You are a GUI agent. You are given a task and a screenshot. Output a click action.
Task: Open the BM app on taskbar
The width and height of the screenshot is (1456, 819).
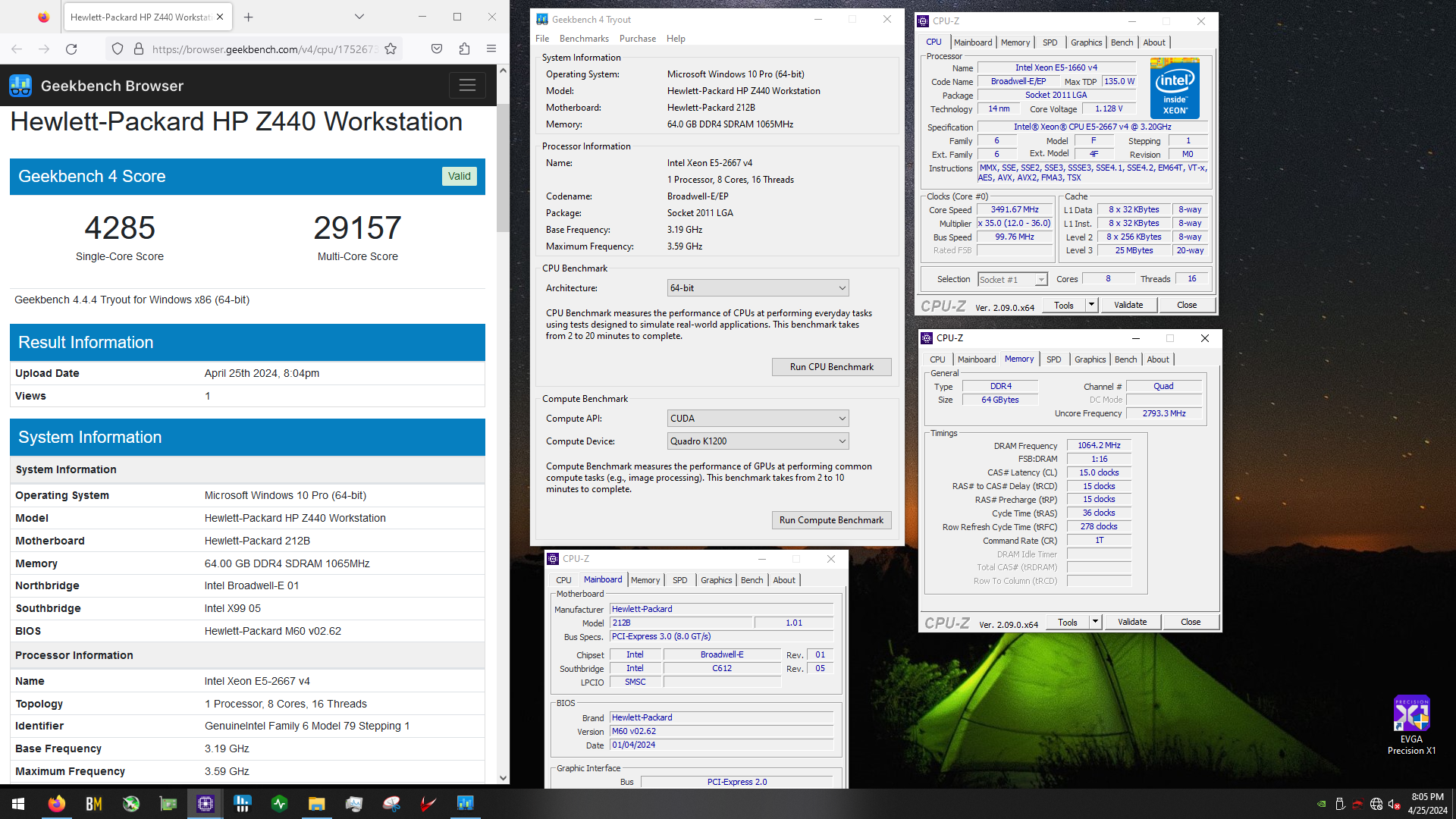(93, 804)
